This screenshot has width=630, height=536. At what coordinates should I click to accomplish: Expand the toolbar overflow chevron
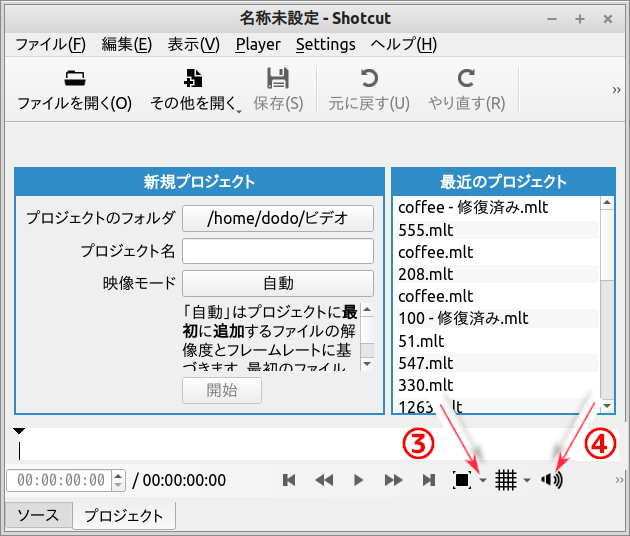click(617, 90)
